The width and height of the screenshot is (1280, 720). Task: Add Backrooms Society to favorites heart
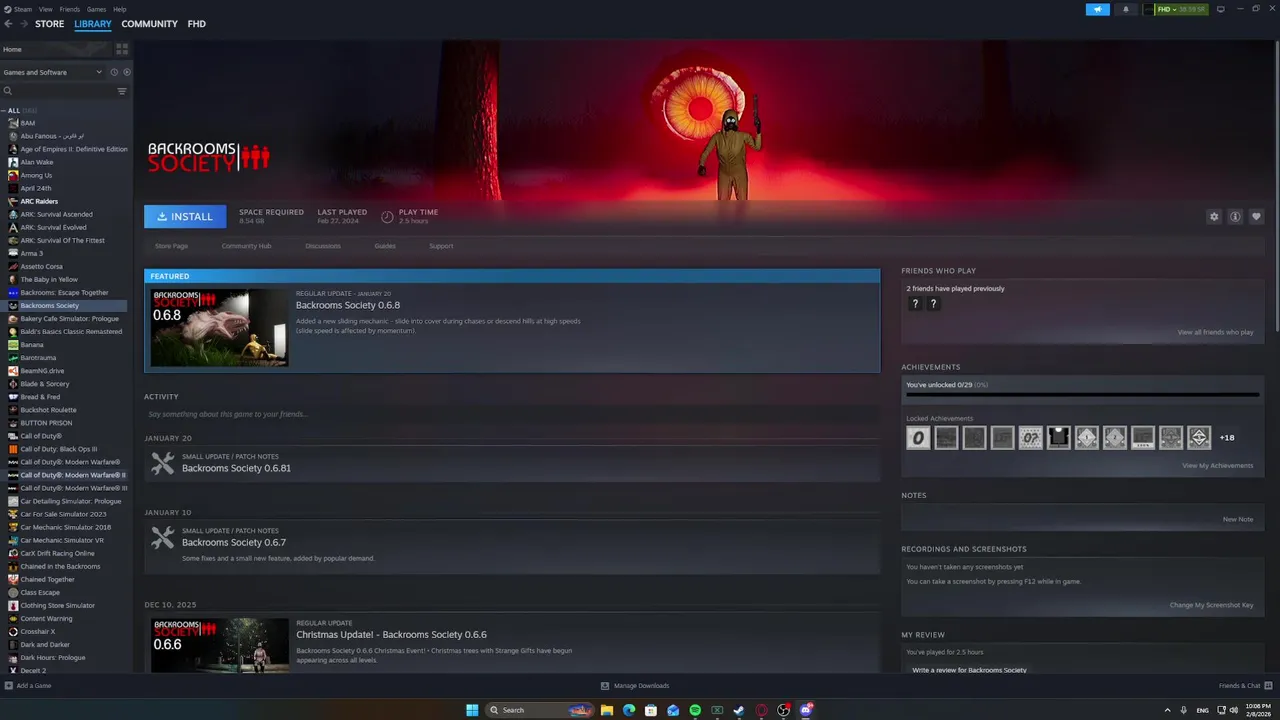pyautogui.click(x=1256, y=216)
